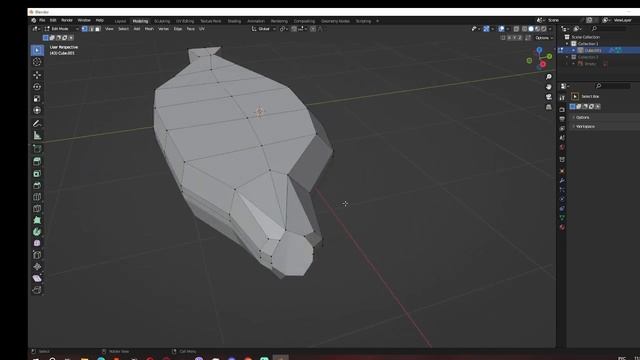Click the pan view hand icon
The image size is (640, 360).
pos(549,87)
